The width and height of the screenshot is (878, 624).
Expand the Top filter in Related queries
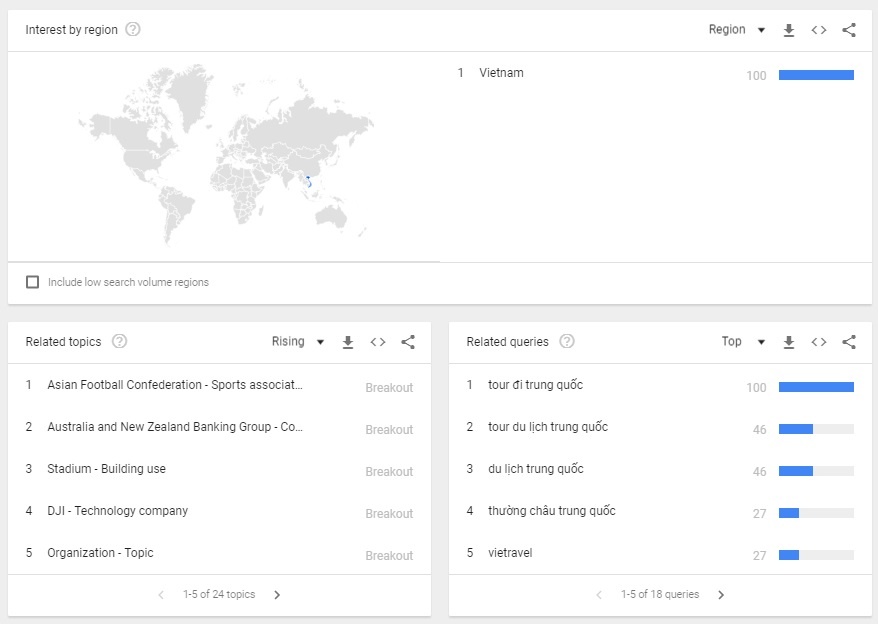(x=743, y=342)
